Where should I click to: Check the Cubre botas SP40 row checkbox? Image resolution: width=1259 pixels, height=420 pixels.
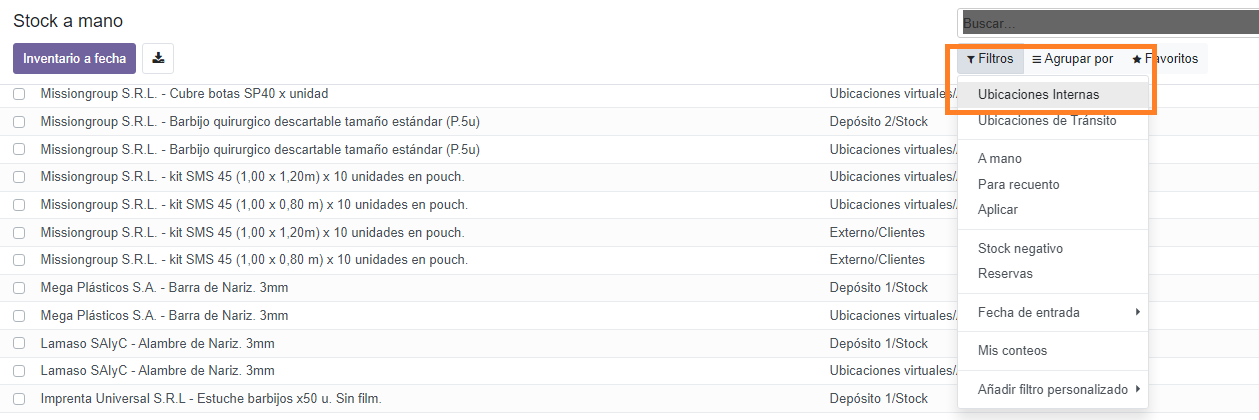[19, 94]
